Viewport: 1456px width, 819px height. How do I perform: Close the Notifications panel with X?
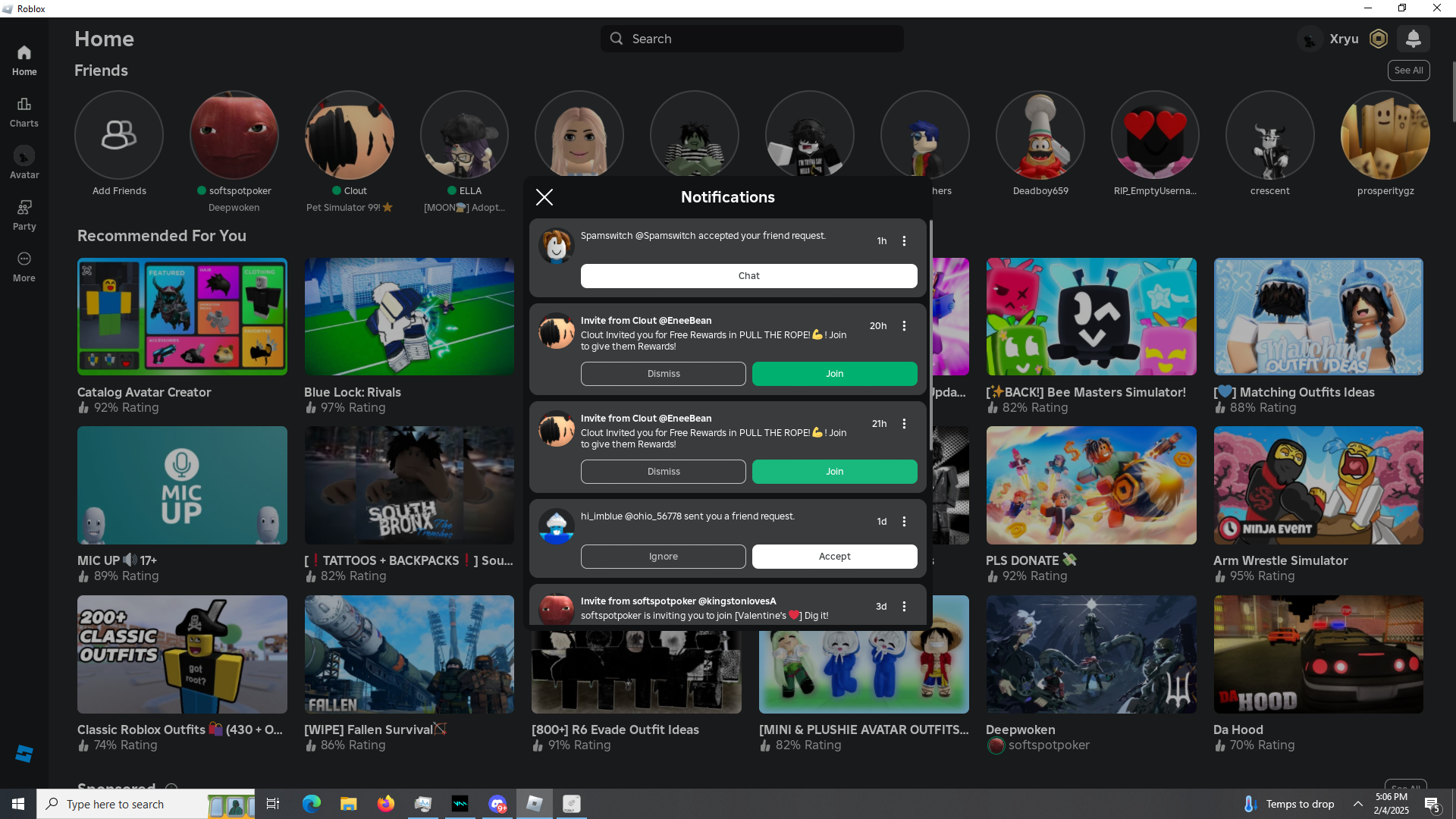pos(544,197)
